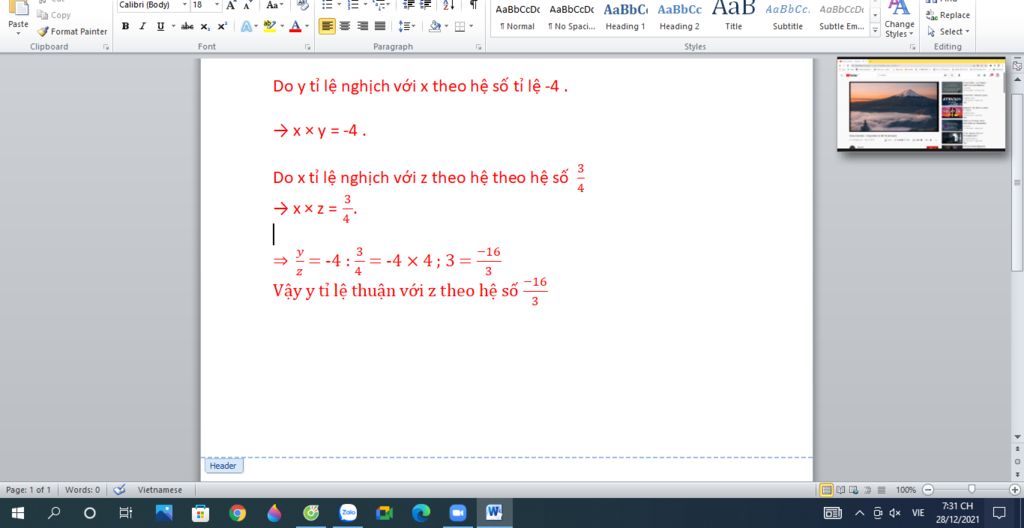Click the Words: 0 status indicator

point(82,489)
